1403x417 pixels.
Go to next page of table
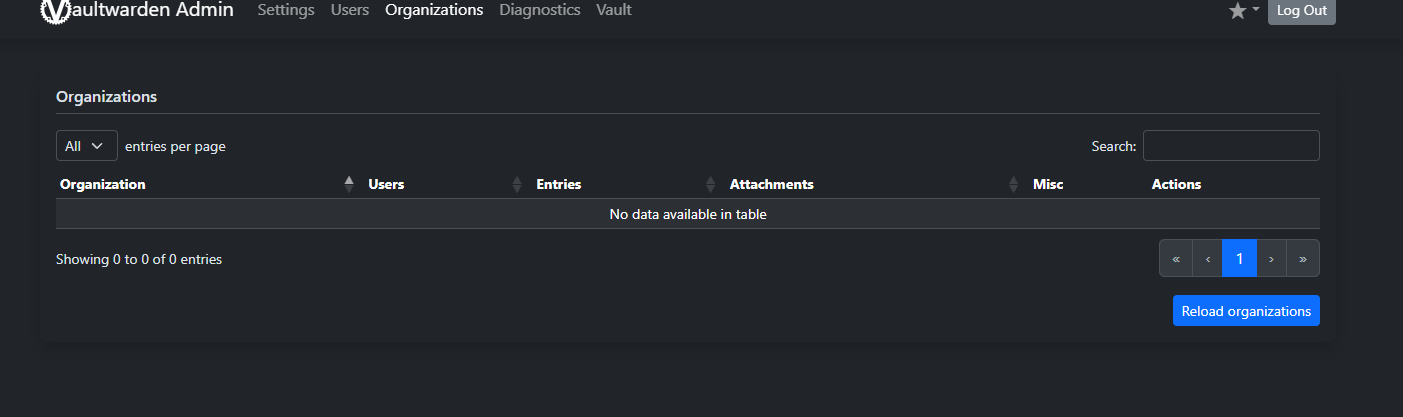(x=1271, y=258)
